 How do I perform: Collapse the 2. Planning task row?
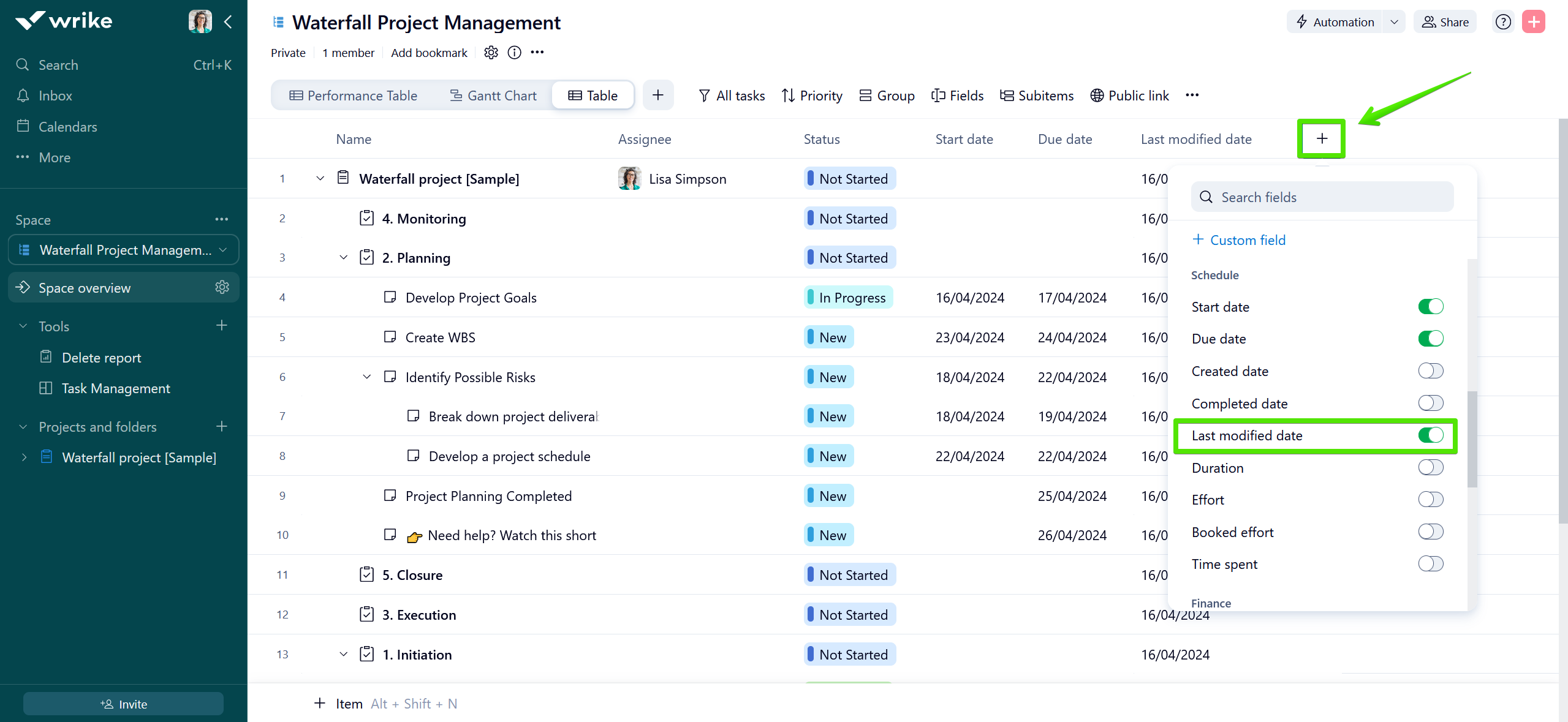point(344,258)
